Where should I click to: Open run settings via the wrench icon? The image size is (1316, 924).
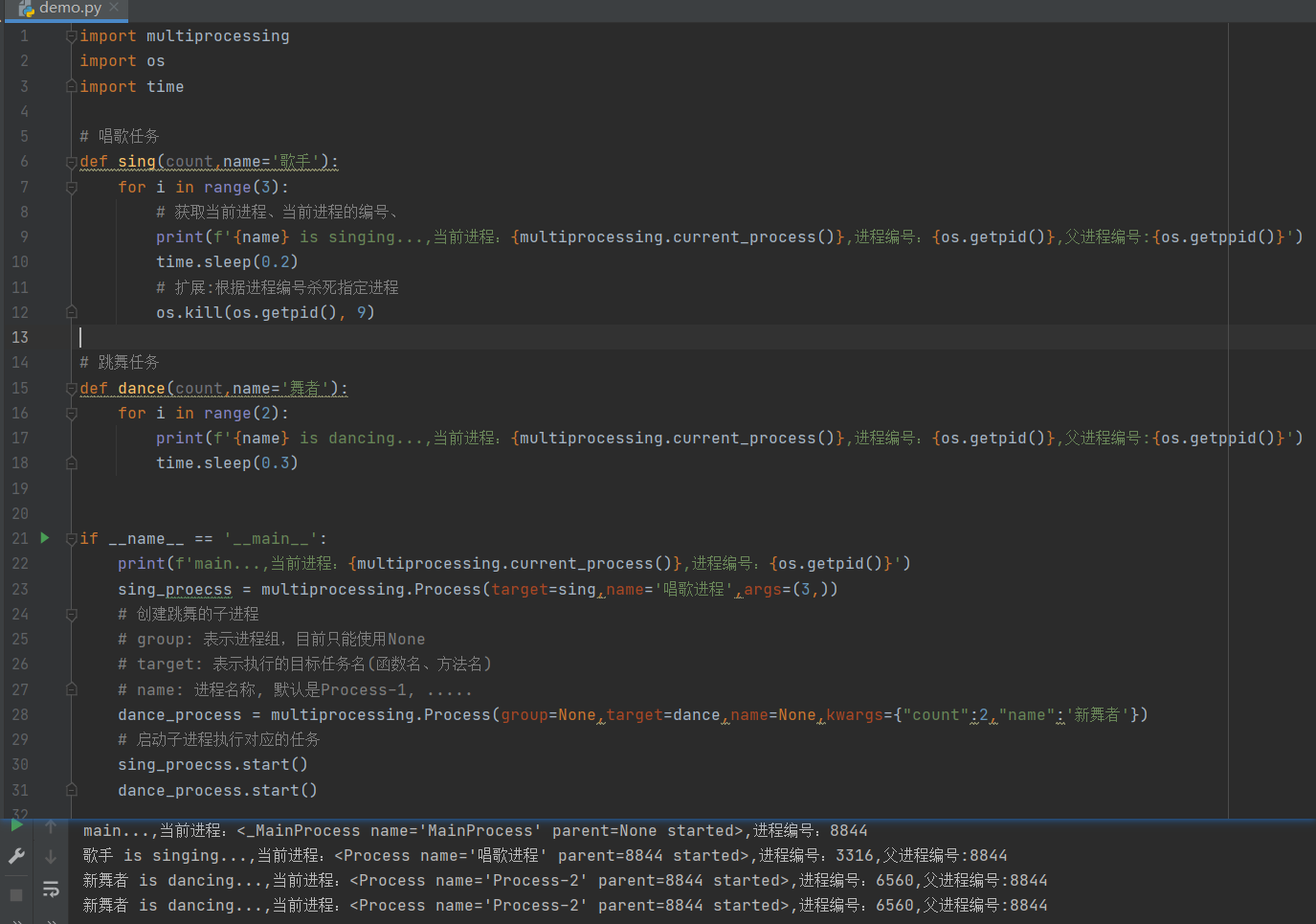click(16, 856)
